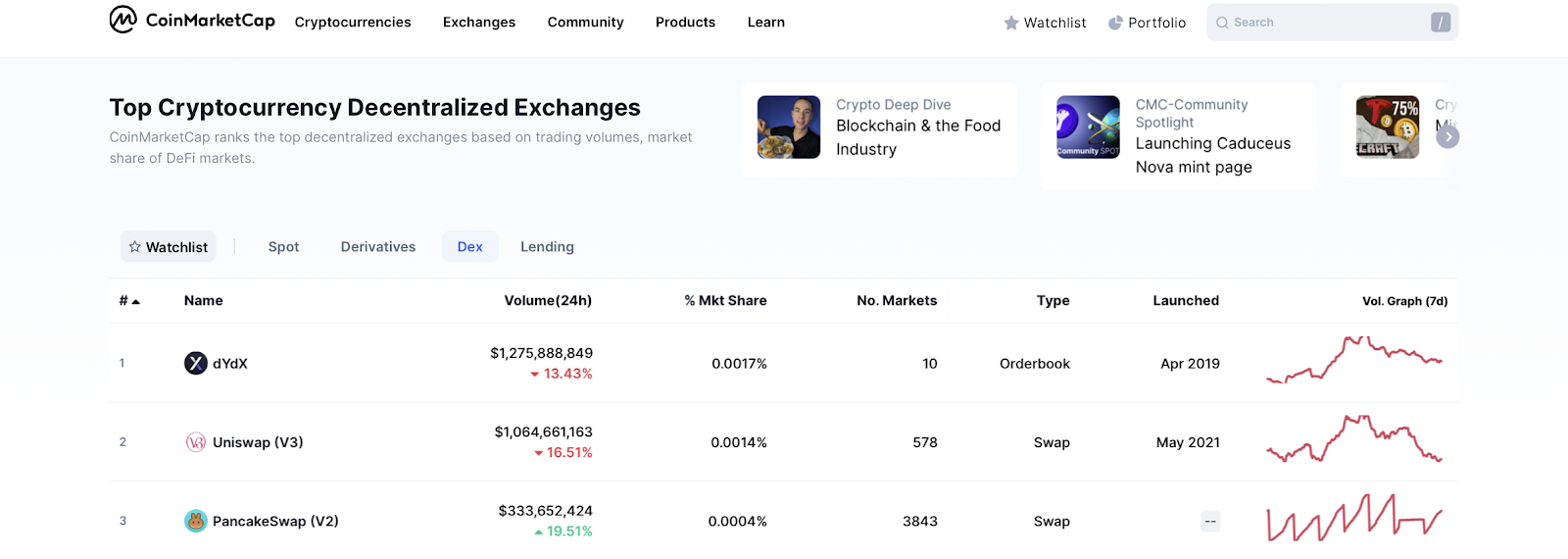Switch to the Spot tab
The width and height of the screenshot is (1568, 559).
coord(284,247)
